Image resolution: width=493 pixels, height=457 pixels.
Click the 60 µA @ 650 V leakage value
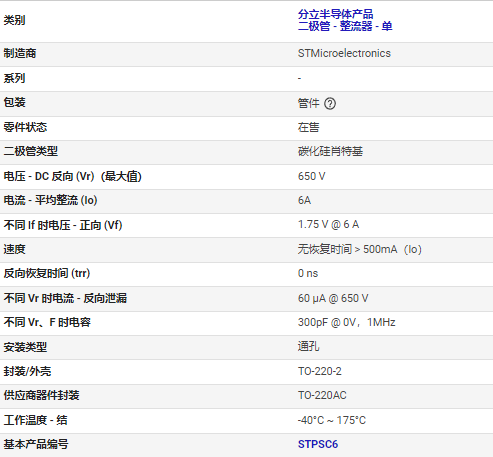click(333, 298)
